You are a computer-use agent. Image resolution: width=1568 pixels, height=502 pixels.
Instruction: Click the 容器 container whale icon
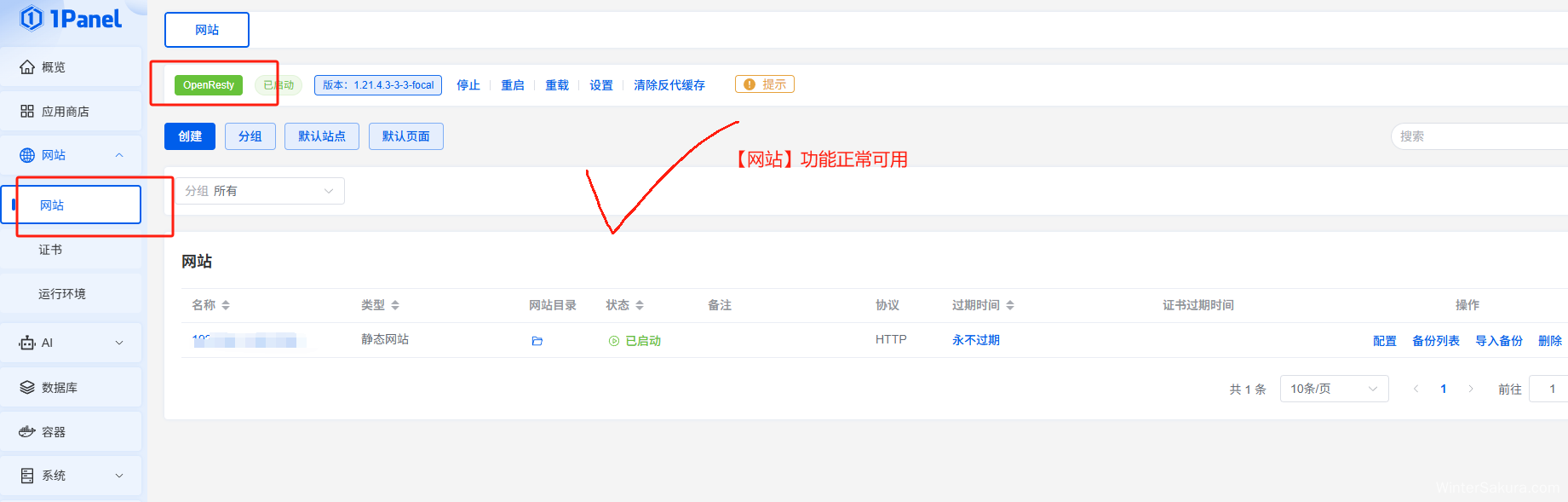[27, 432]
